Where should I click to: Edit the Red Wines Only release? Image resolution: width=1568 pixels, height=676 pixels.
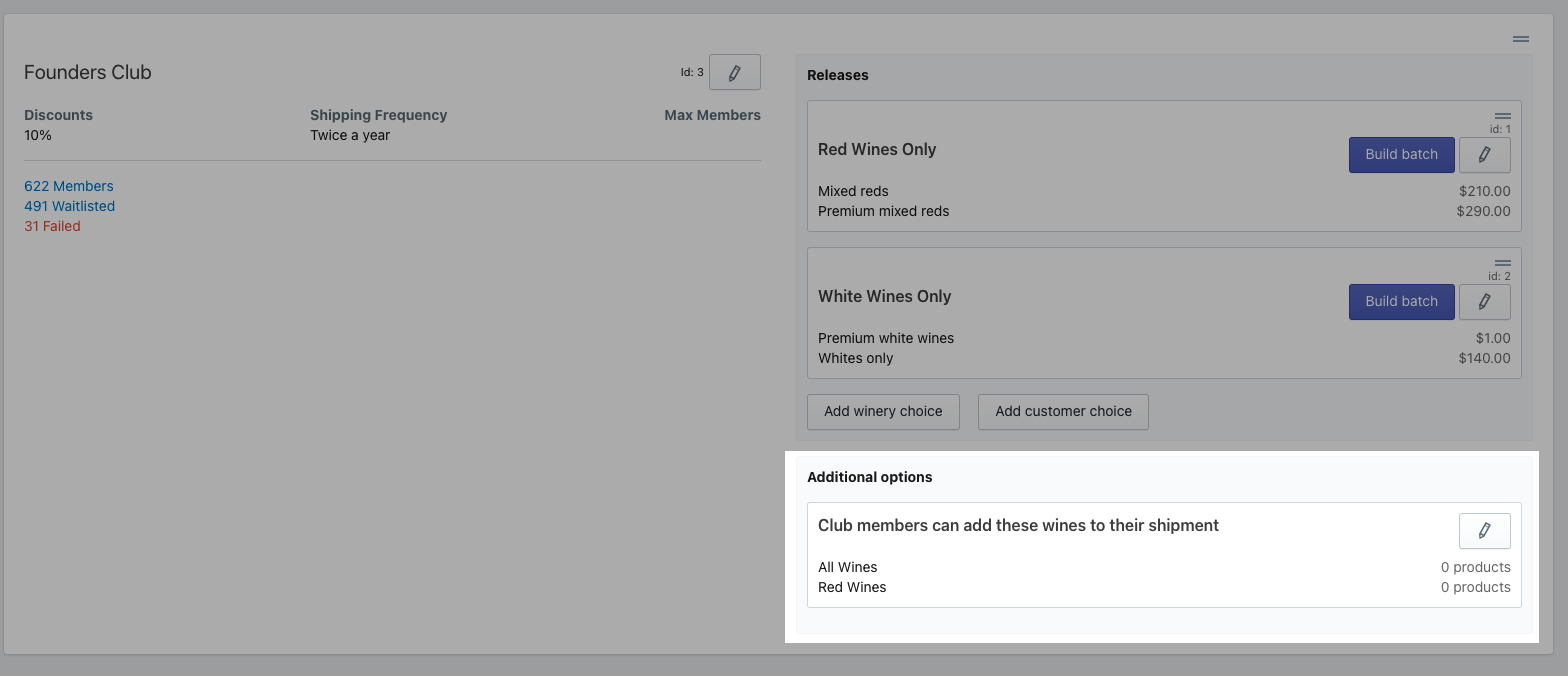tap(1484, 155)
